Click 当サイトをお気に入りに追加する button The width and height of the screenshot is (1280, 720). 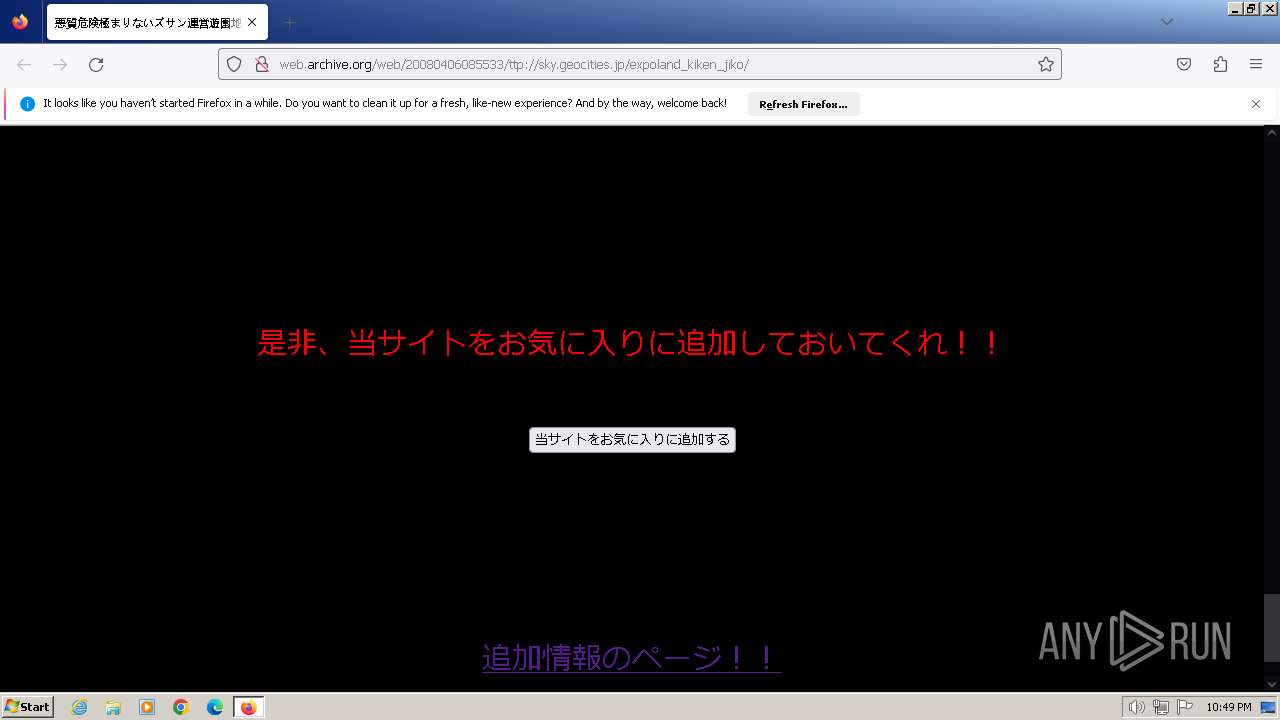632,439
